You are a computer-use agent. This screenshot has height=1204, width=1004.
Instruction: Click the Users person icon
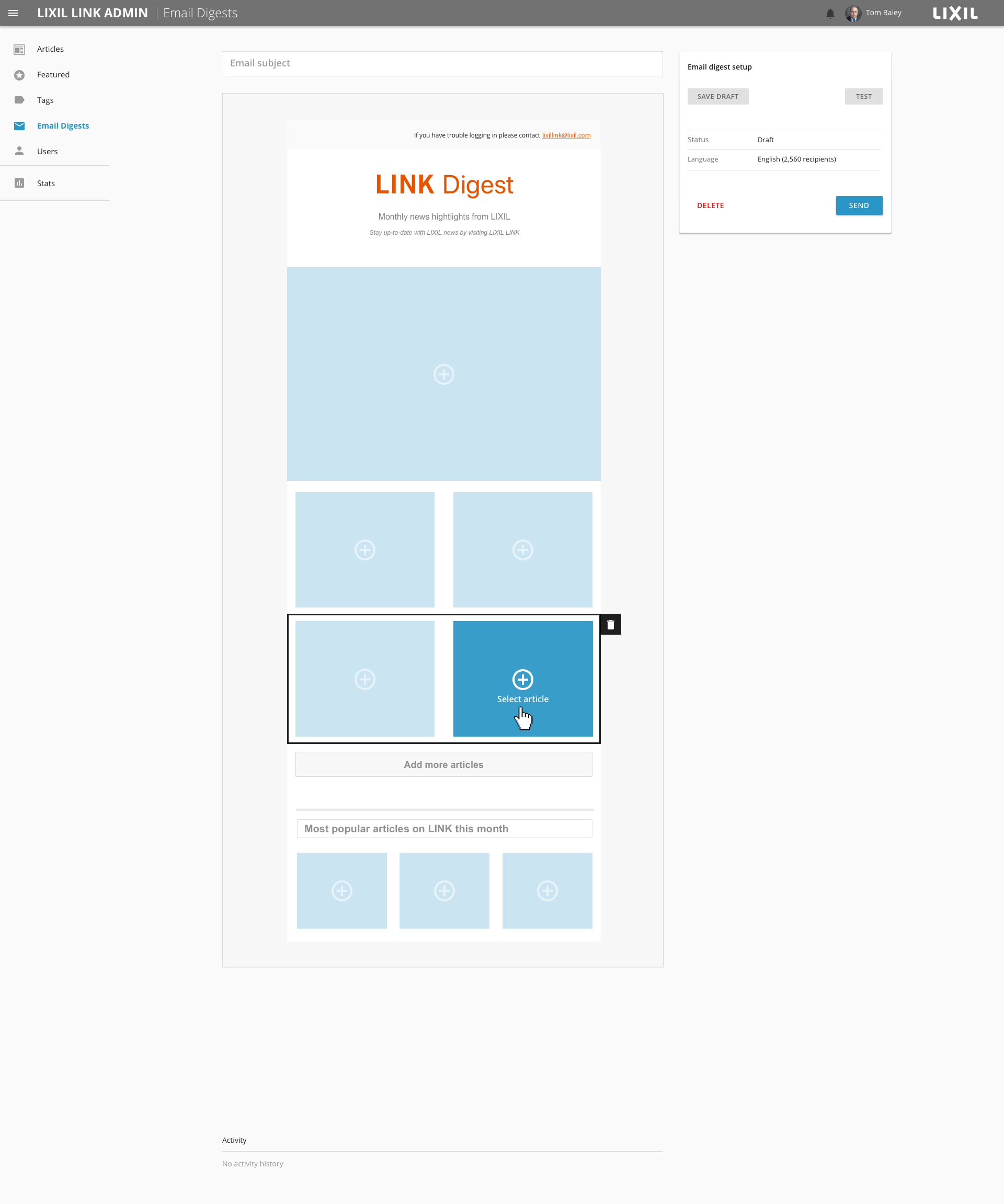19,151
